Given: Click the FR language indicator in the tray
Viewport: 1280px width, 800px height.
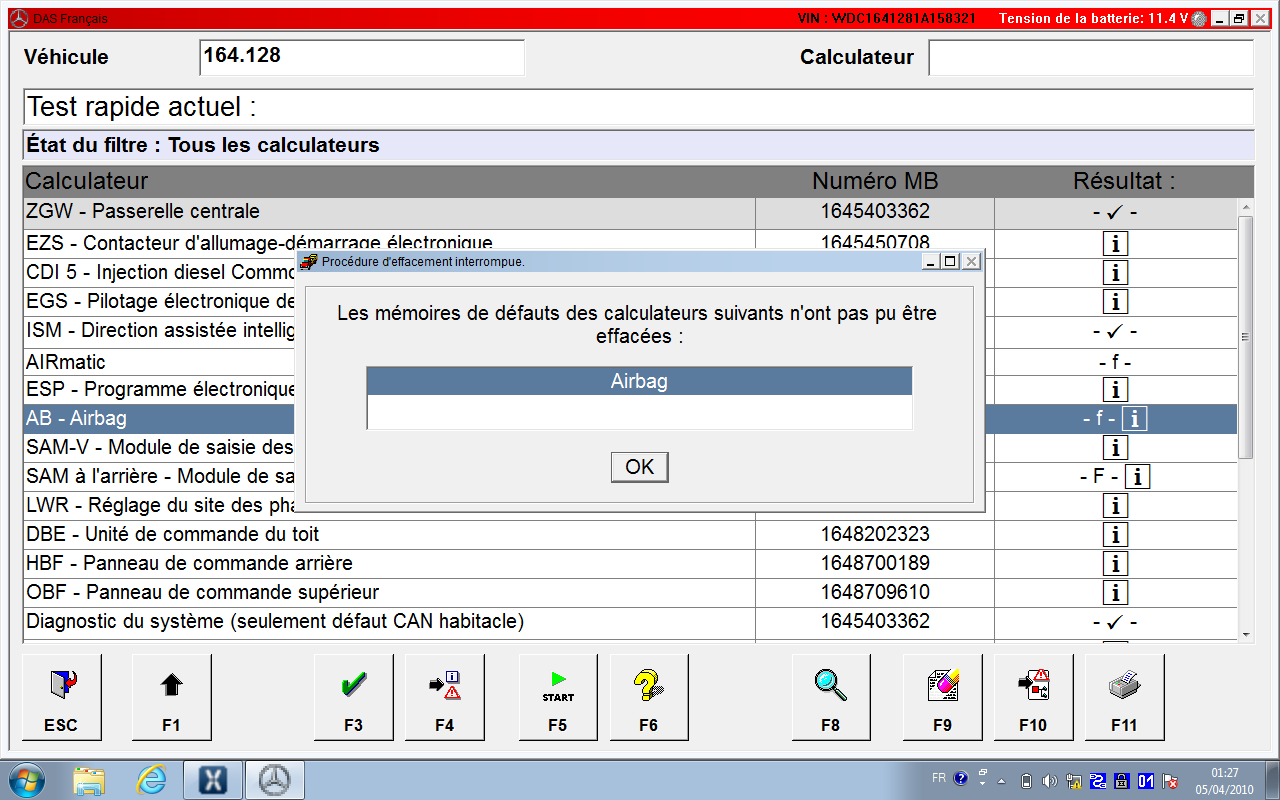Looking at the screenshot, I should [x=939, y=778].
